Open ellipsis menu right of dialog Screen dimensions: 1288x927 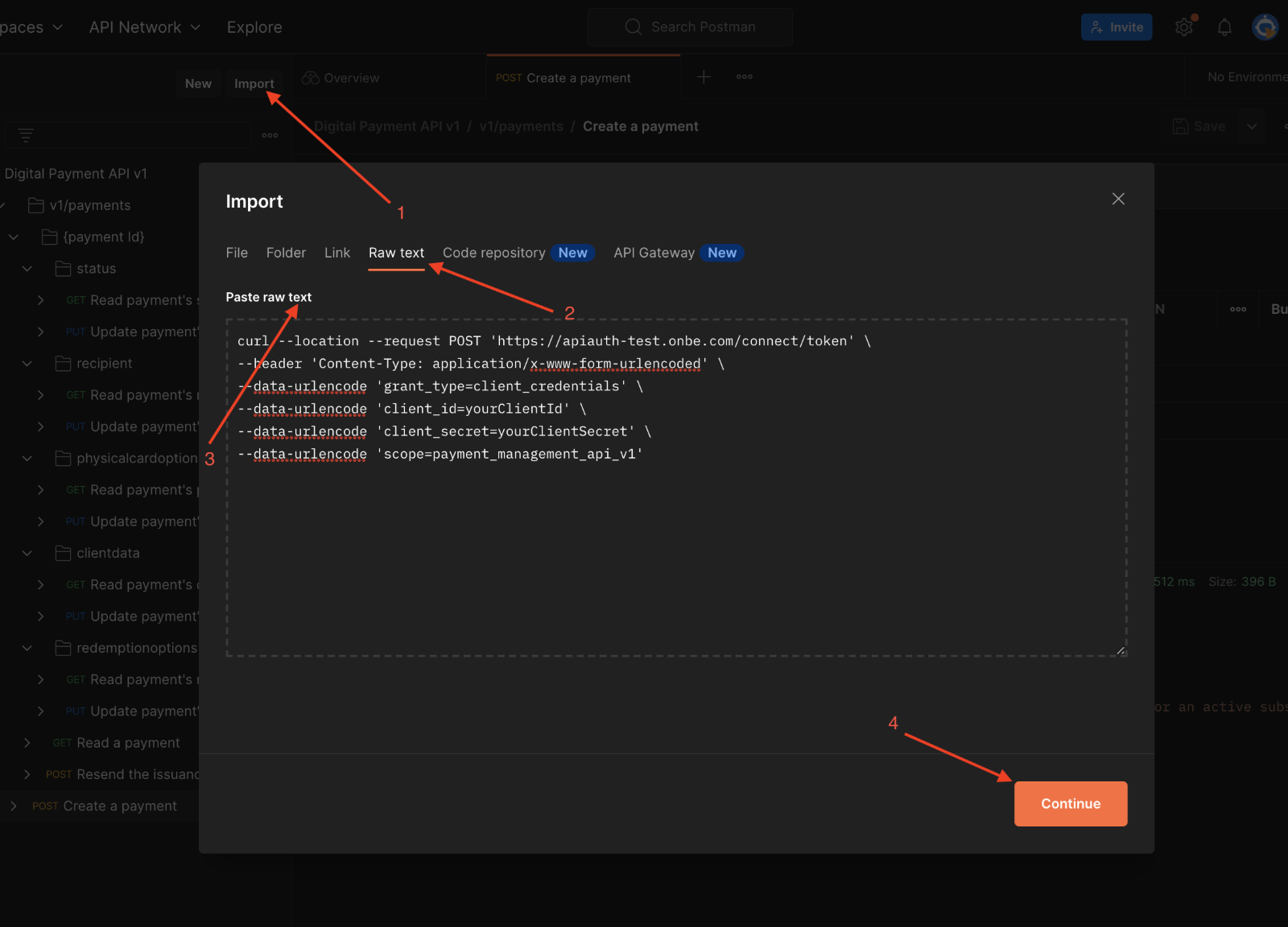point(1238,309)
